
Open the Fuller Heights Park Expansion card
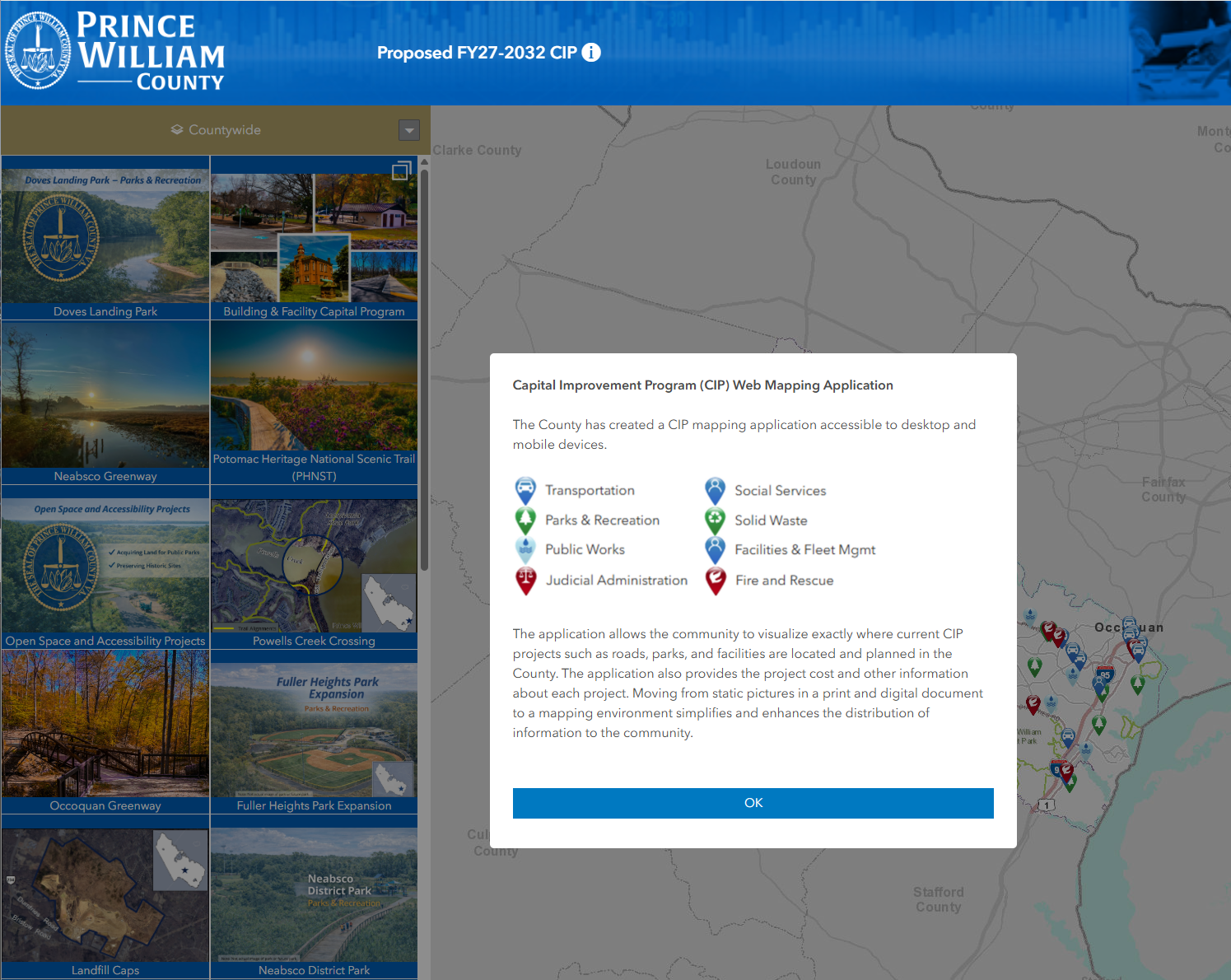coord(314,733)
